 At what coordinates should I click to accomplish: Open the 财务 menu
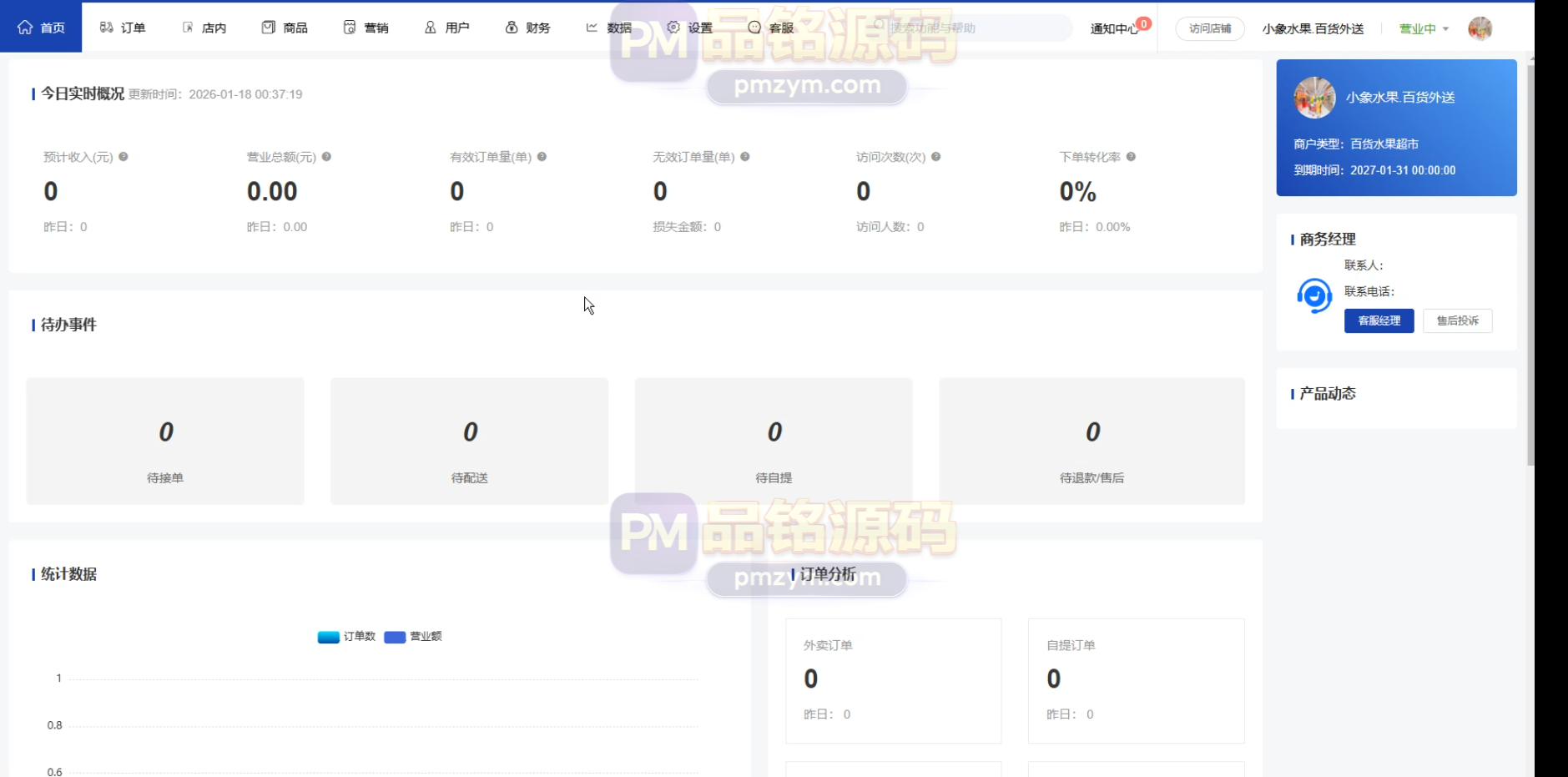527,28
